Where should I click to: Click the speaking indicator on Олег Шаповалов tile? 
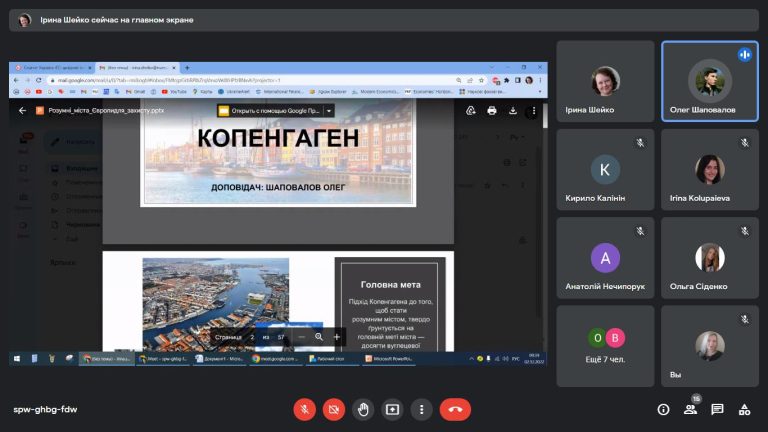744,54
